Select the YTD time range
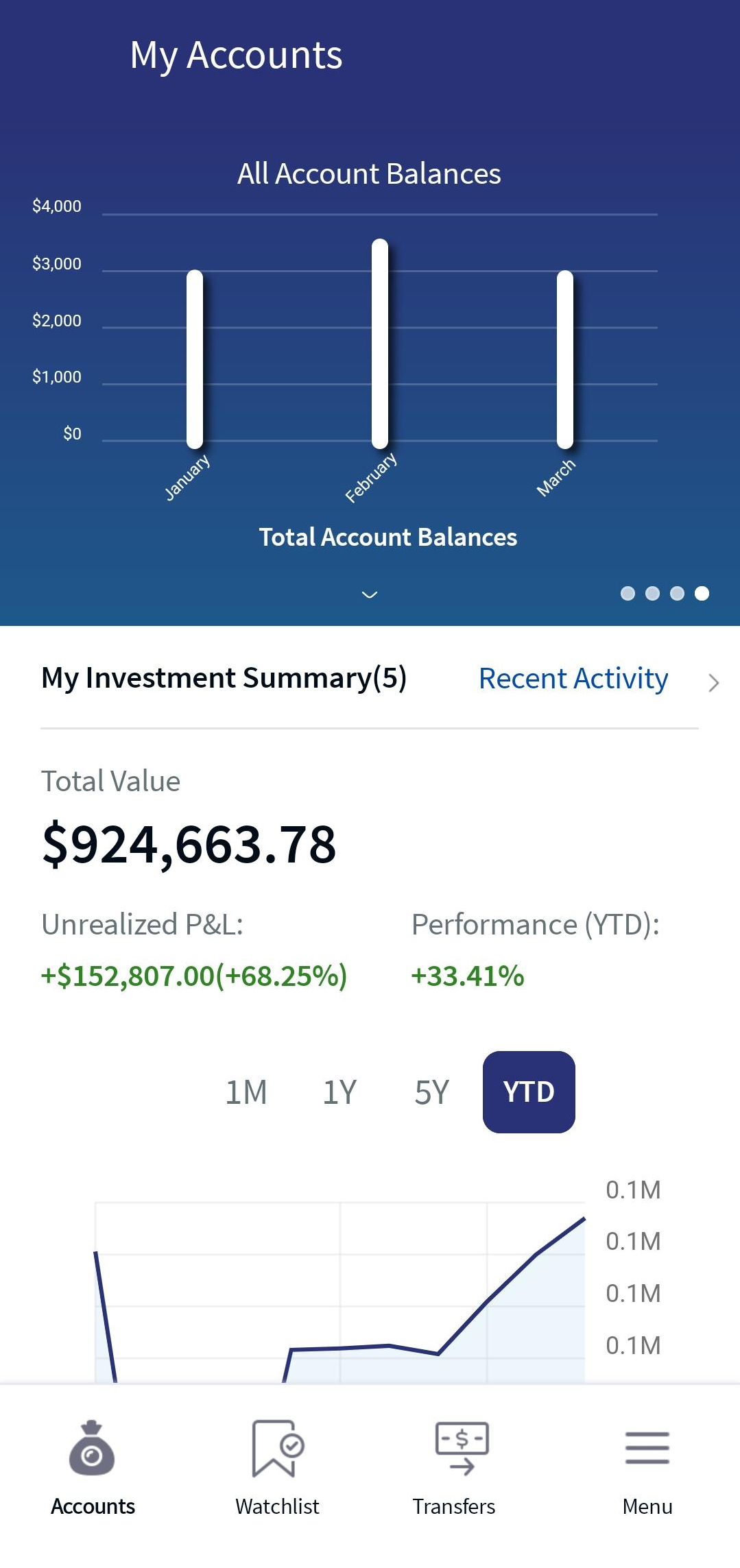The image size is (740, 1568). pos(529,1091)
